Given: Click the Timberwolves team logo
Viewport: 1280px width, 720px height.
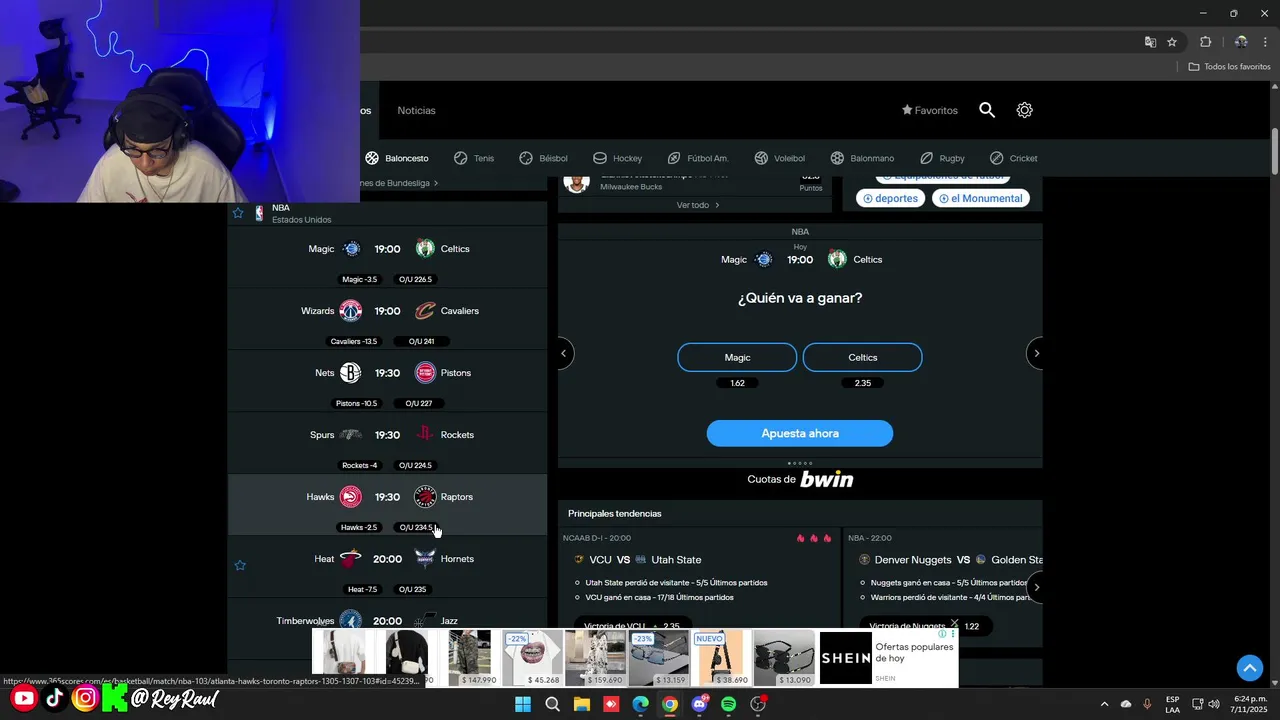Looking at the screenshot, I should point(350,621).
